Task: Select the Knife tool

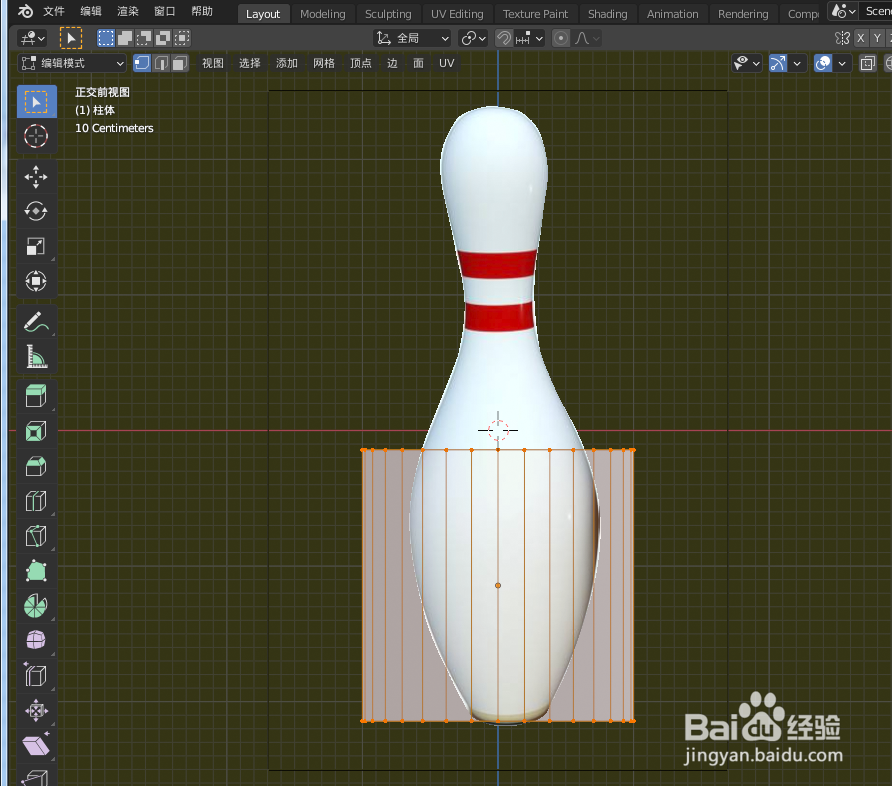Action: coord(36,536)
